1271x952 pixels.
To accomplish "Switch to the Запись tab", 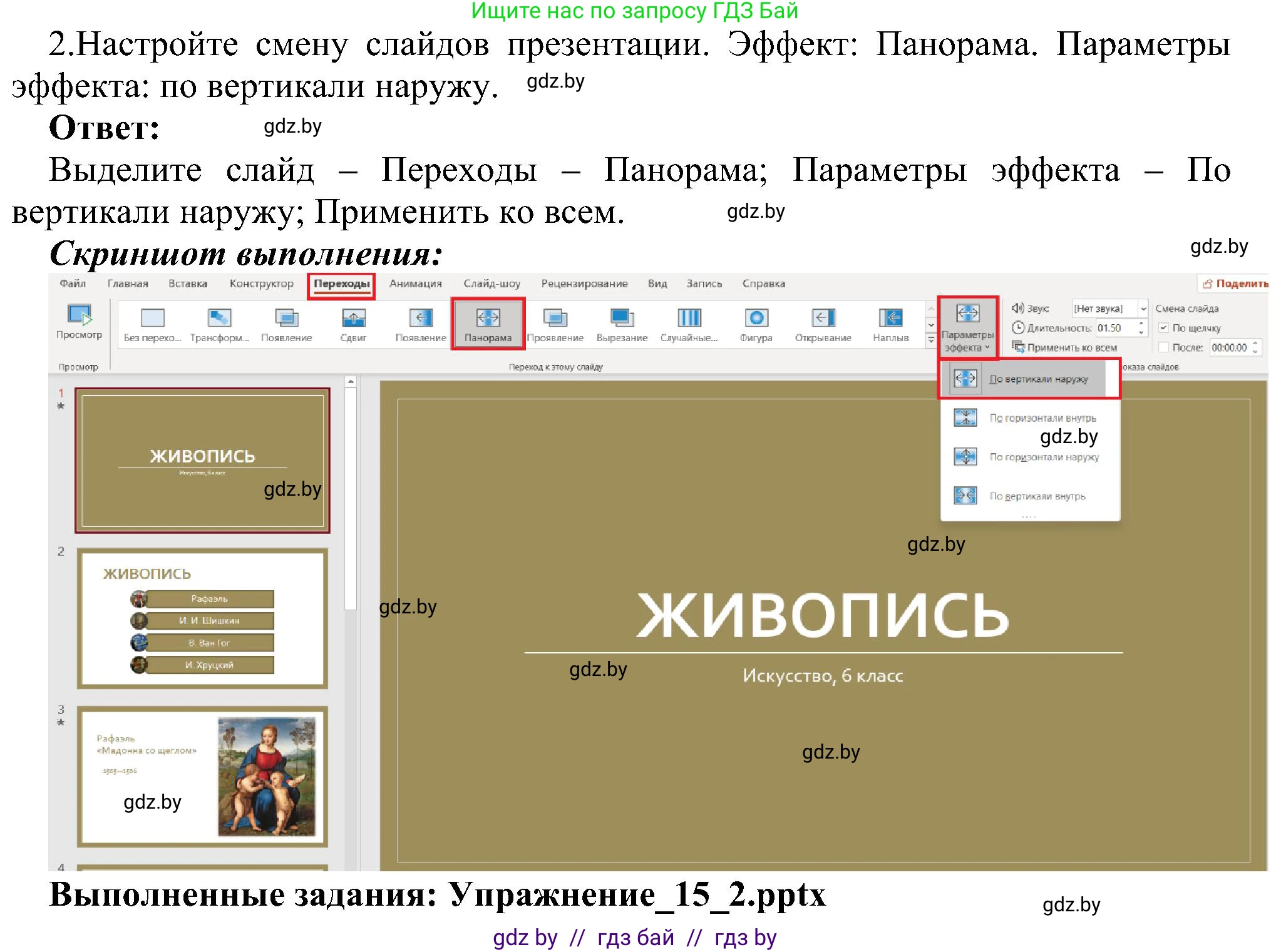I will tap(704, 284).
